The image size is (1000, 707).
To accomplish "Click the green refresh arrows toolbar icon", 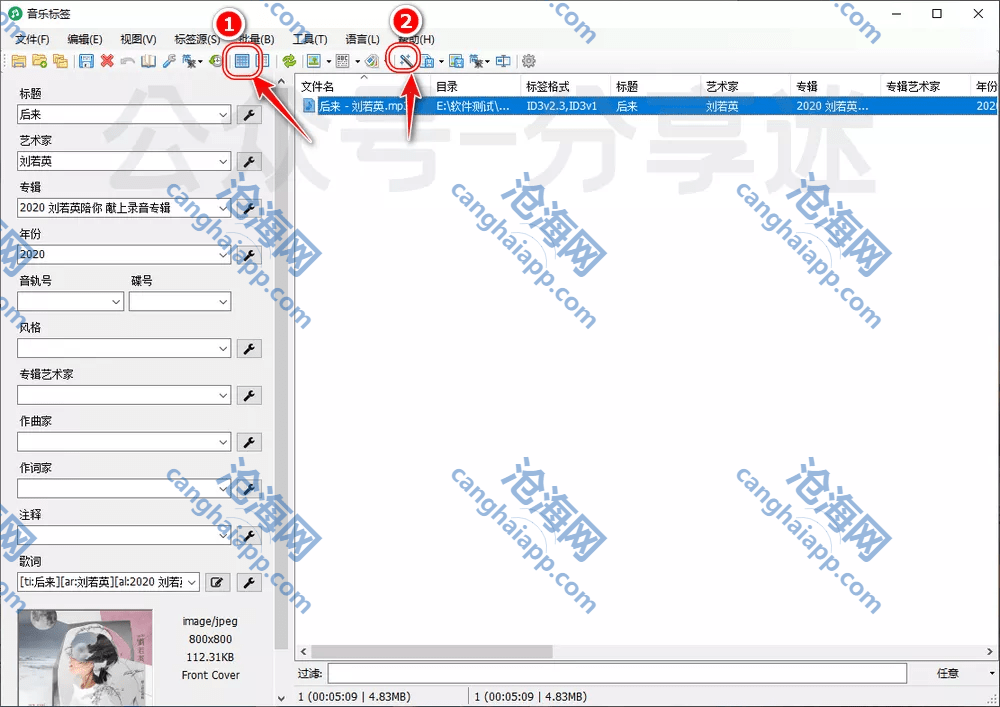I will [289, 61].
